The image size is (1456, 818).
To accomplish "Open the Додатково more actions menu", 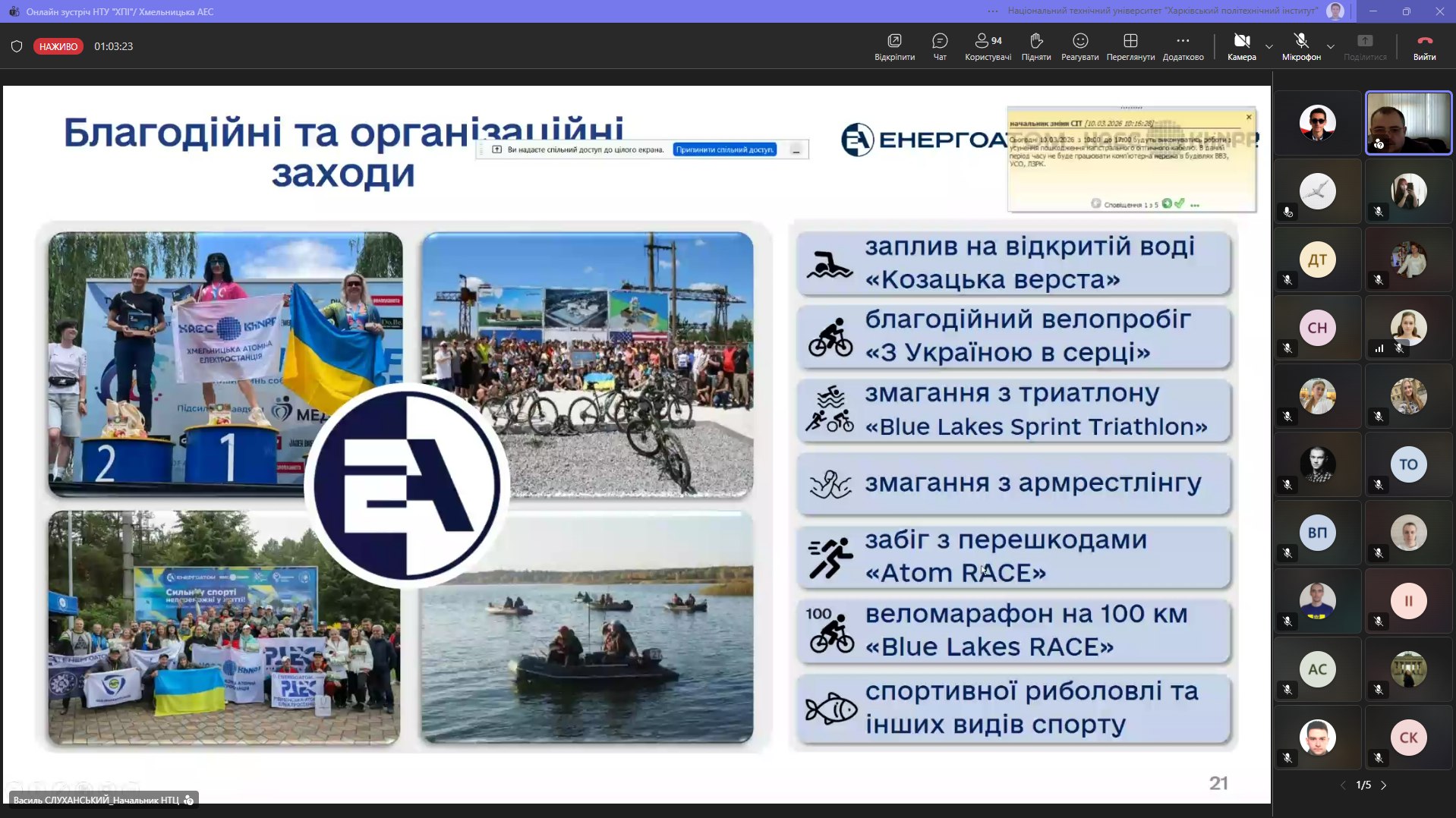I will (x=1183, y=46).
